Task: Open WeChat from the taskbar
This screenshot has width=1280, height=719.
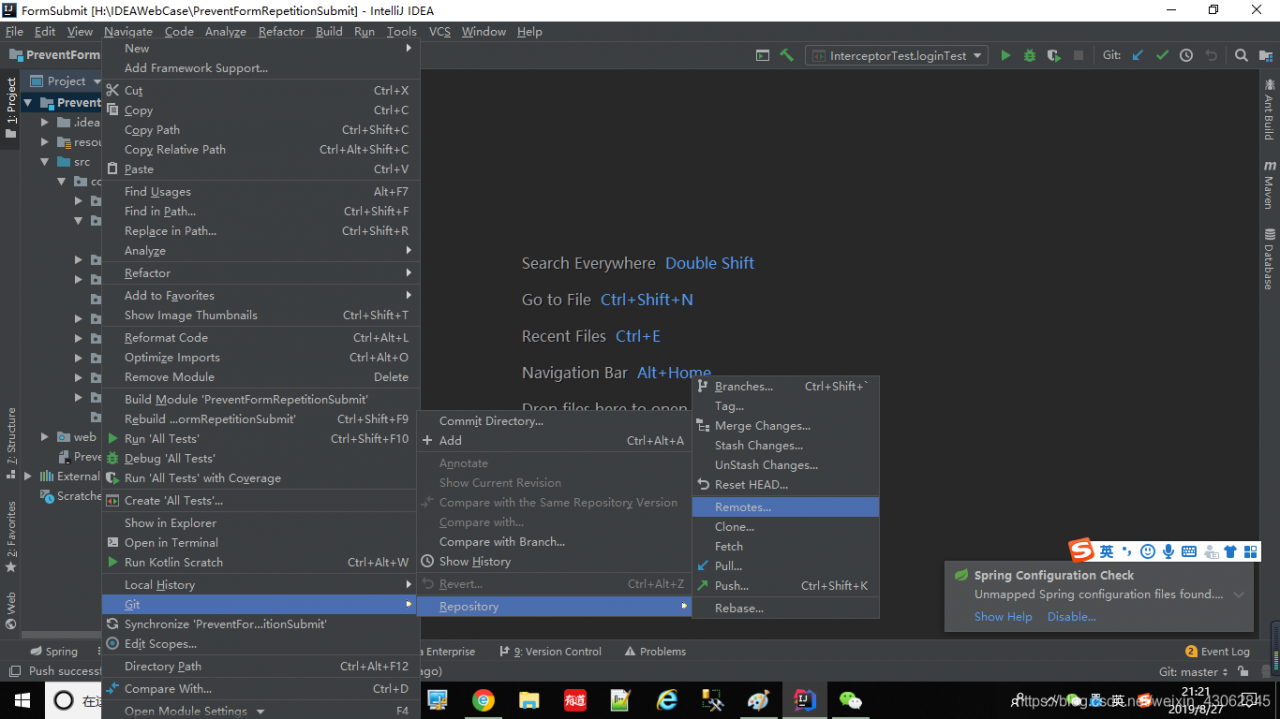Action: tap(851, 700)
